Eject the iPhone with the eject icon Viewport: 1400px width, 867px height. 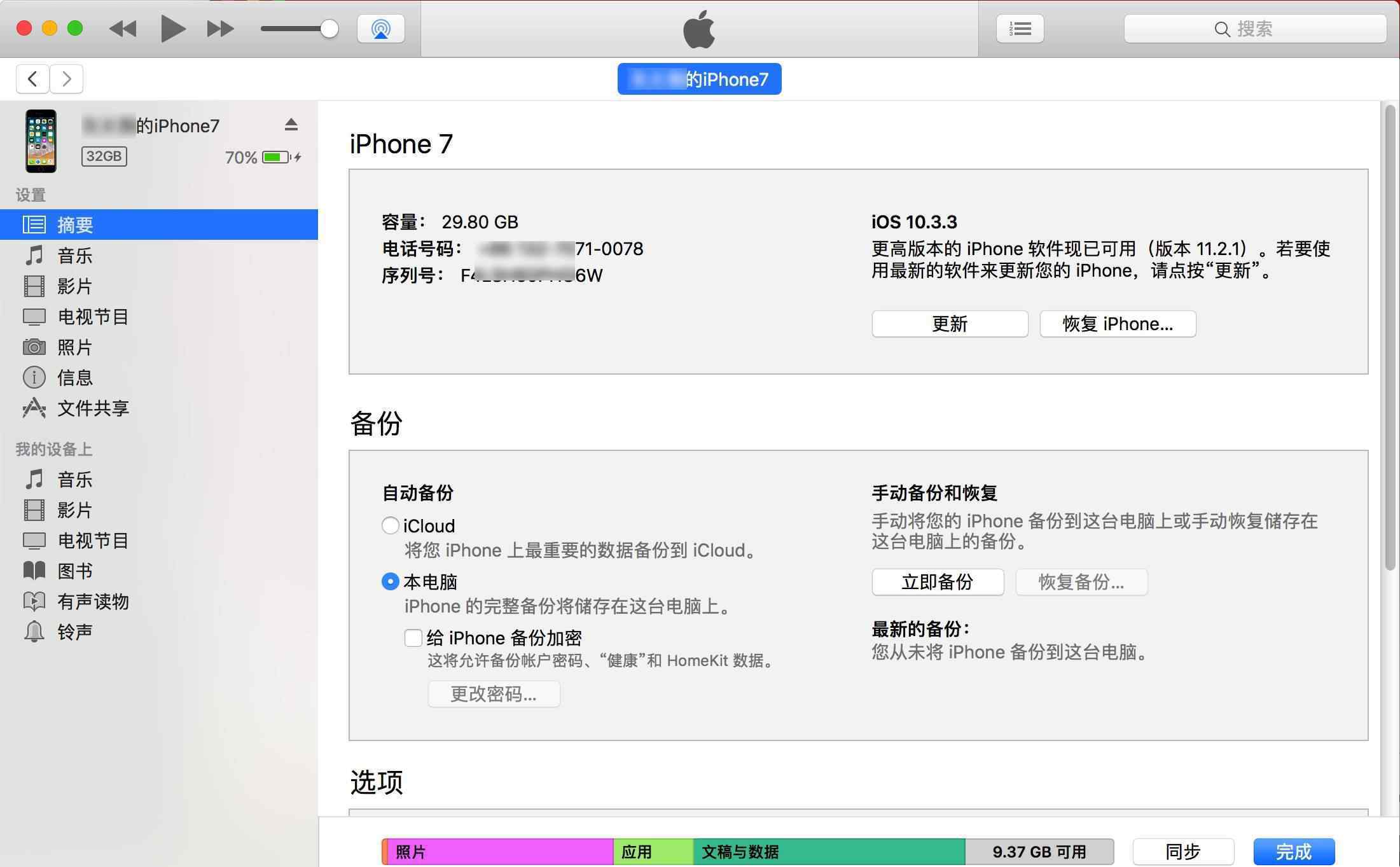pyautogui.click(x=291, y=125)
